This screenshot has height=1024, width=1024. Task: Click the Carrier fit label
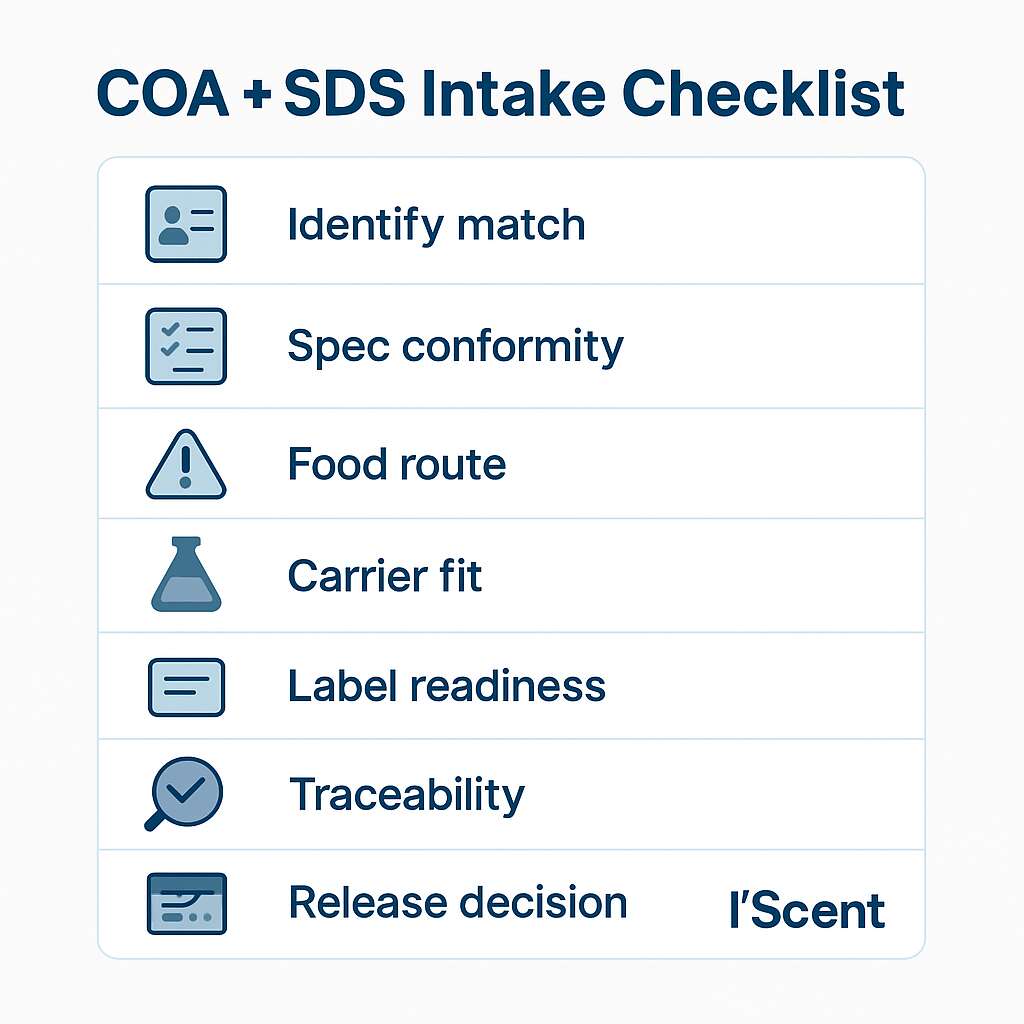click(385, 576)
